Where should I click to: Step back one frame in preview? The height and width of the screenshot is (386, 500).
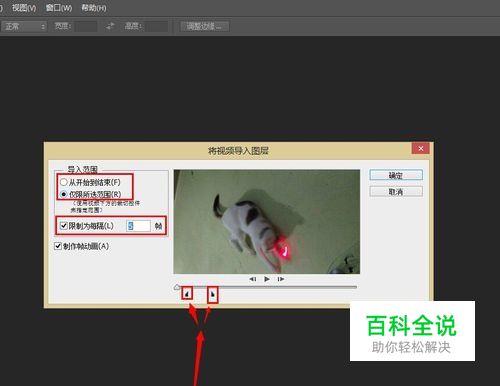pyautogui.click(x=253, y=279)
